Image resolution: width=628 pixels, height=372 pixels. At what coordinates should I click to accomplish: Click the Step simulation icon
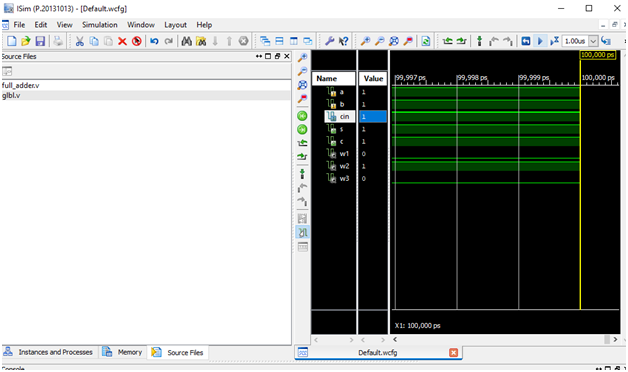click(x=606, y=41)
